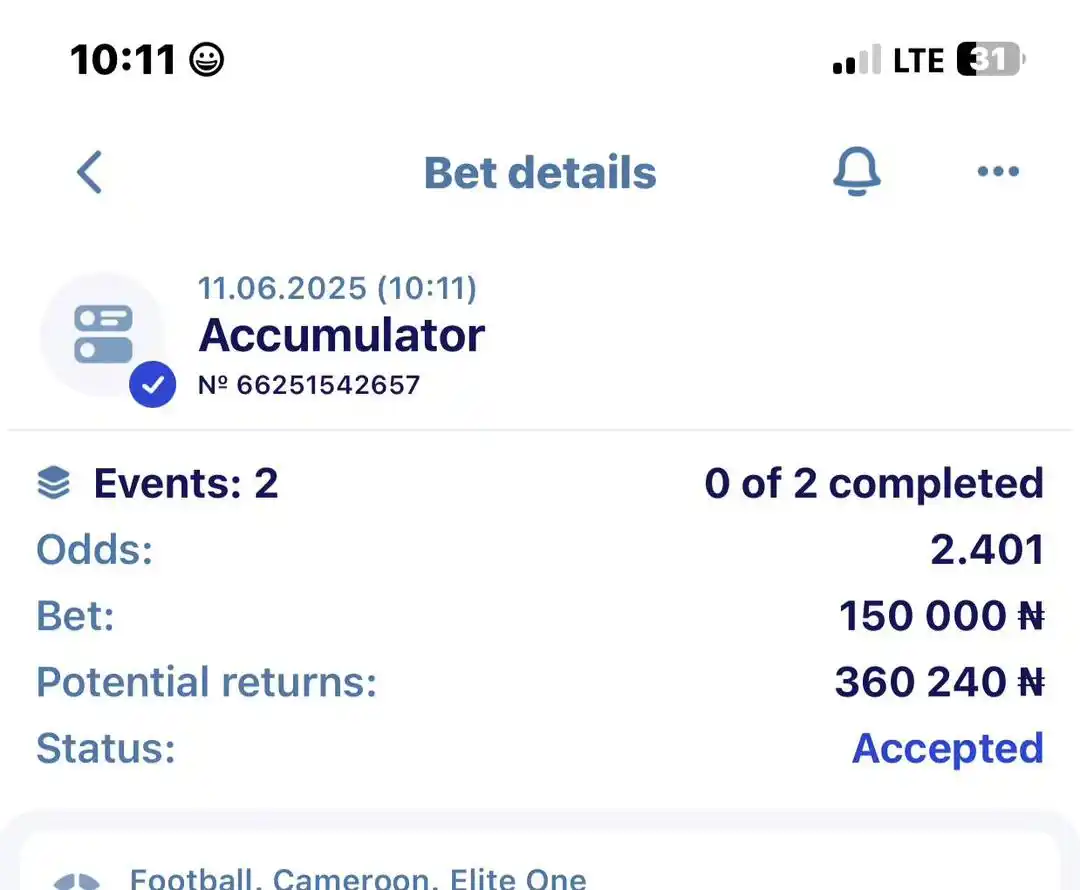Open notifications via the bell icon
The image size is (1080, 890).
tap(857, 172)
